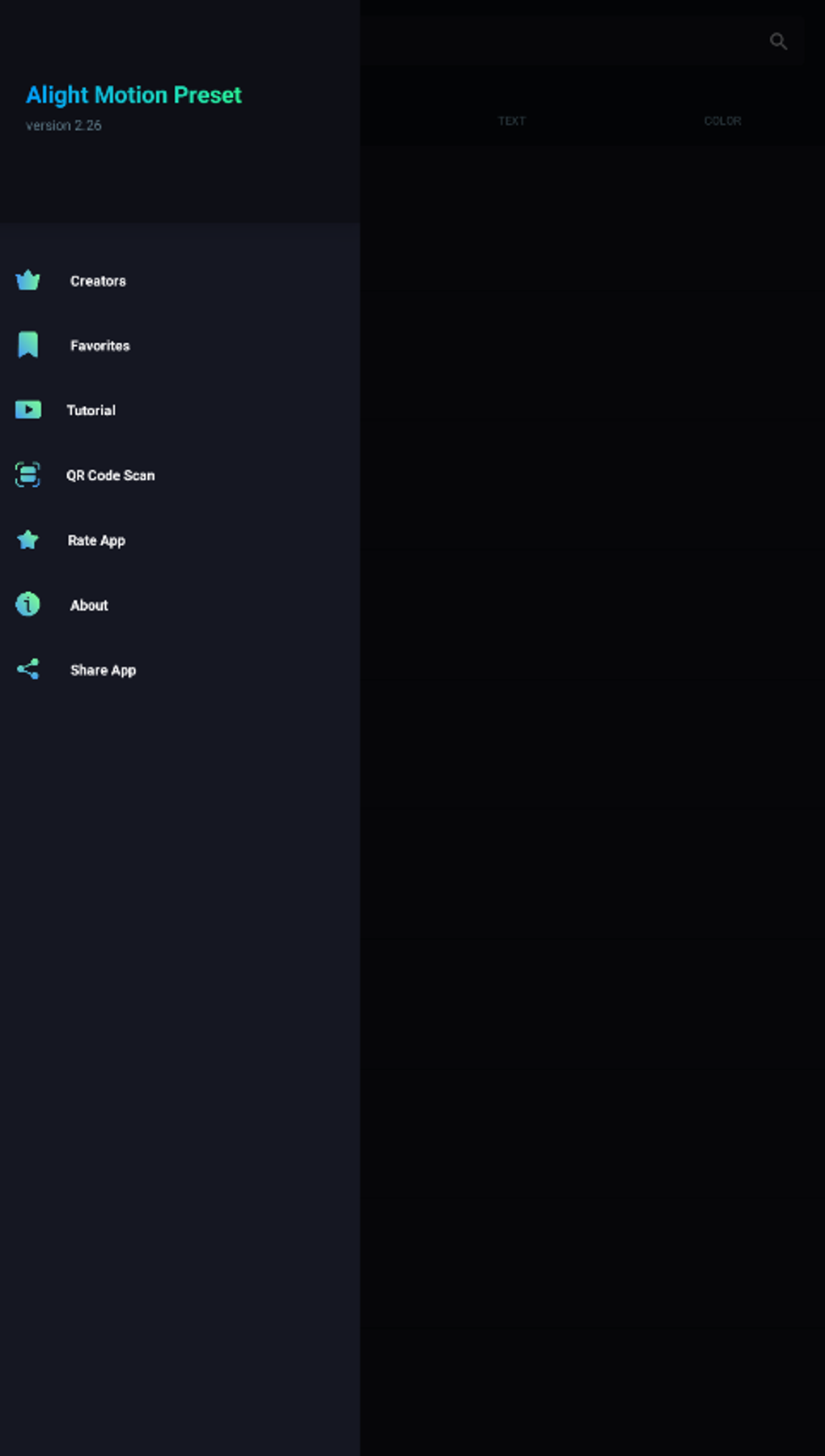Click the Alight Motion Preset title
The height and width of the screenshot is (1456, 825).
point(133,95)
